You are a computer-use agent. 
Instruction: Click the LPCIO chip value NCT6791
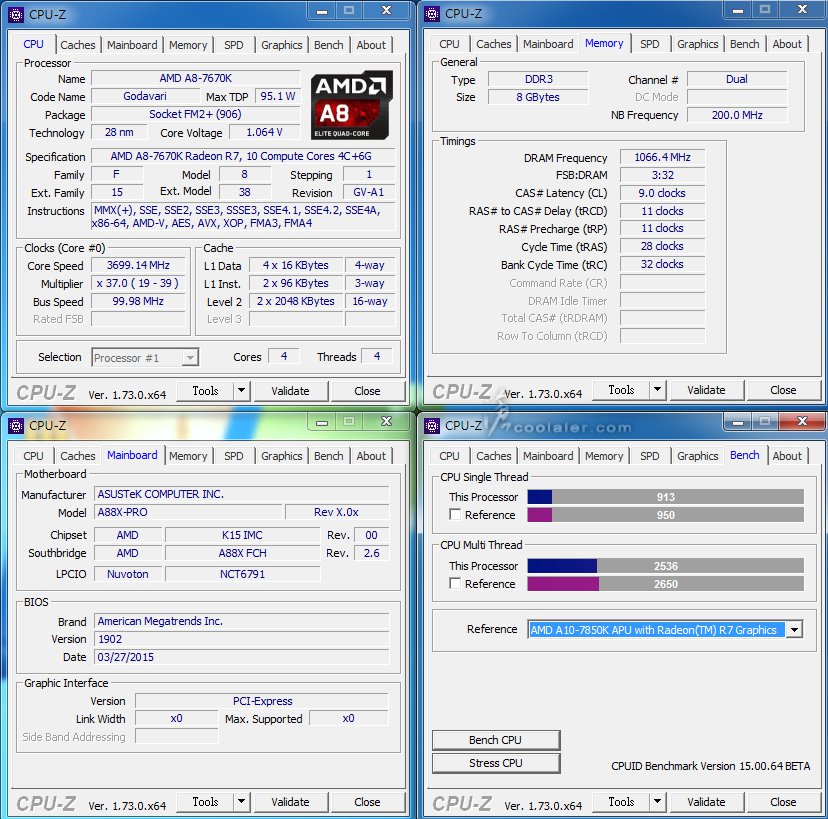(x=242, y=574)
